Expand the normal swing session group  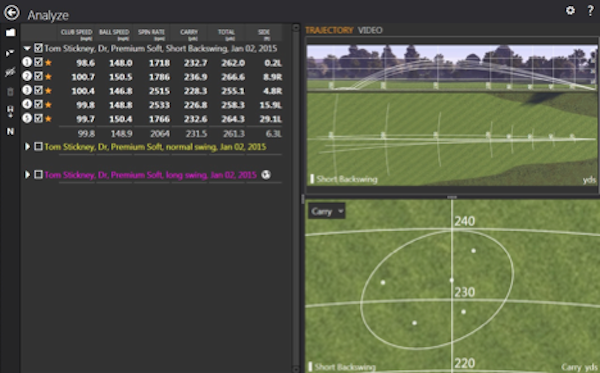coord(27,147)
